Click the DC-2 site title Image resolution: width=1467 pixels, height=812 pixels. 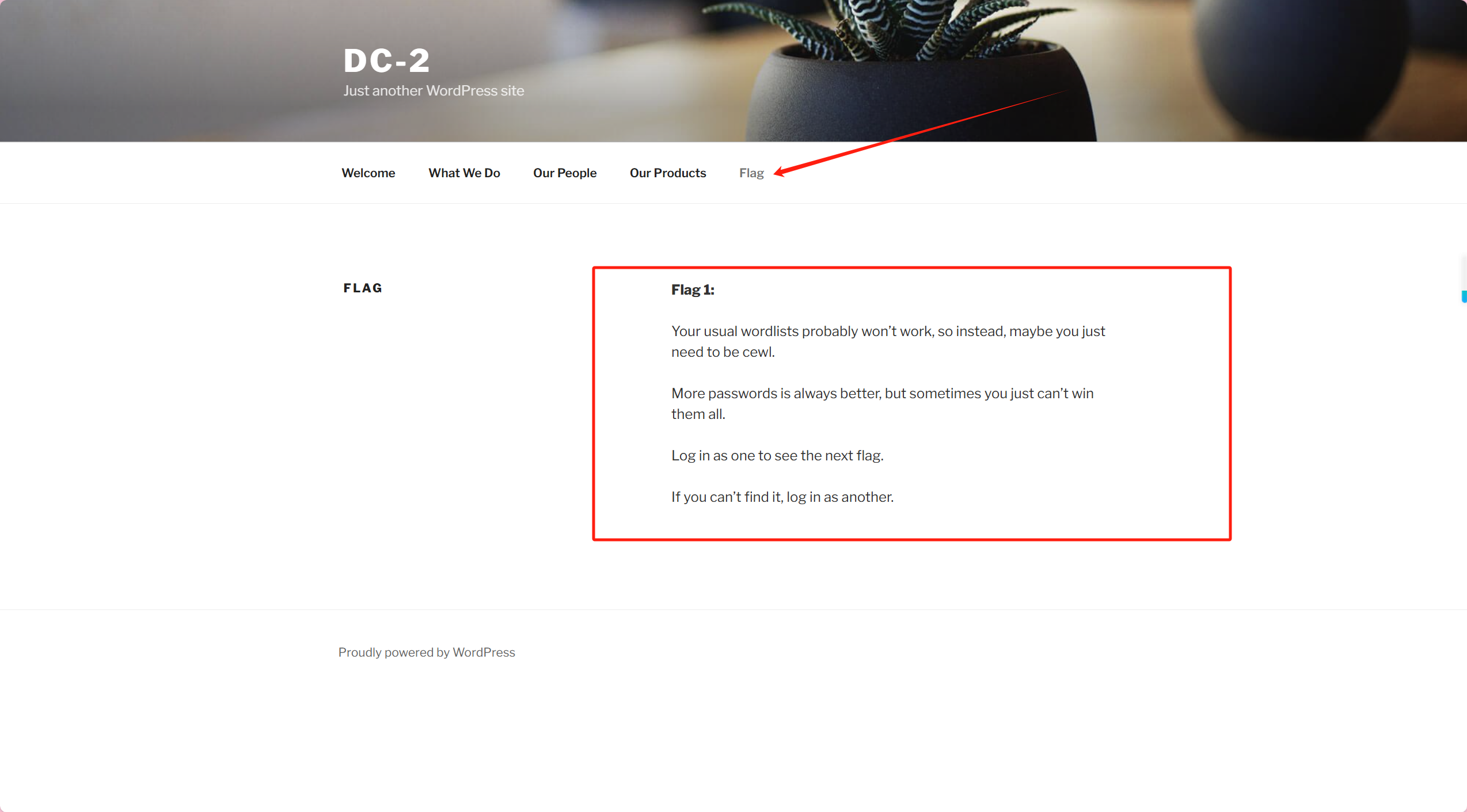[386, 60]
